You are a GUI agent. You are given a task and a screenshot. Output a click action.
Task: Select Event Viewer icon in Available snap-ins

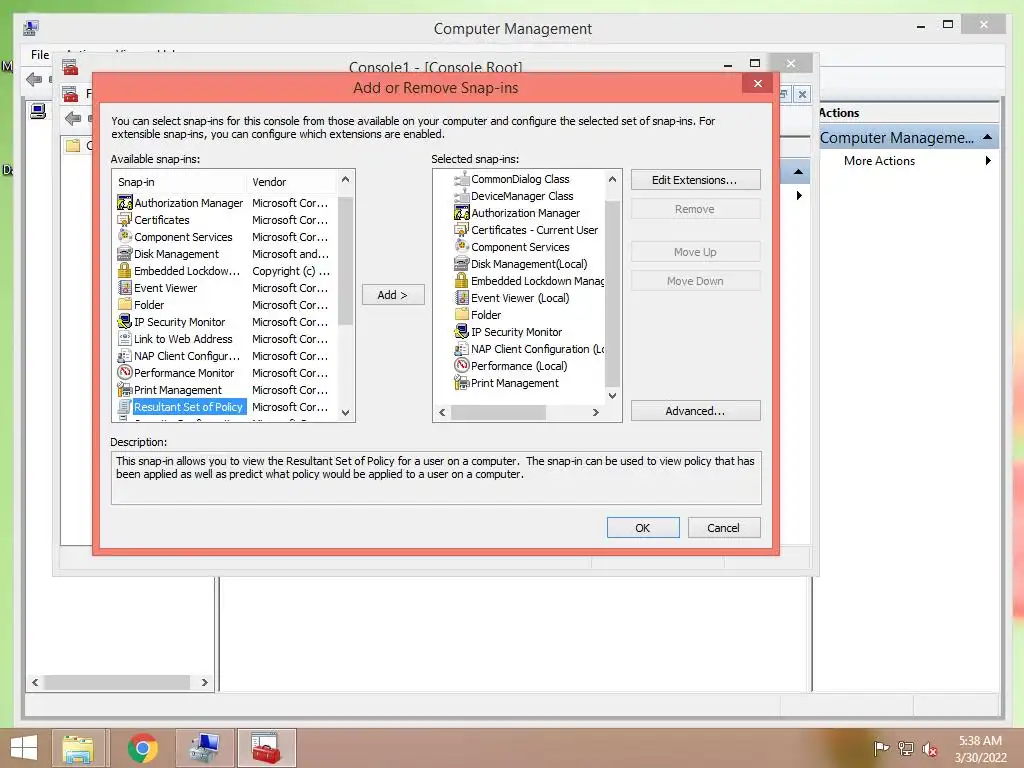coord(125,288)
